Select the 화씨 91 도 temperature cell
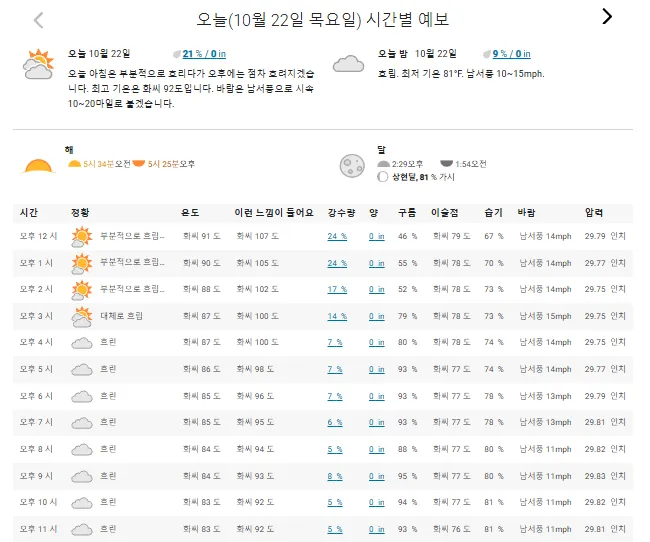The width and height of the screenshot is (650, 542). point(201,236)
